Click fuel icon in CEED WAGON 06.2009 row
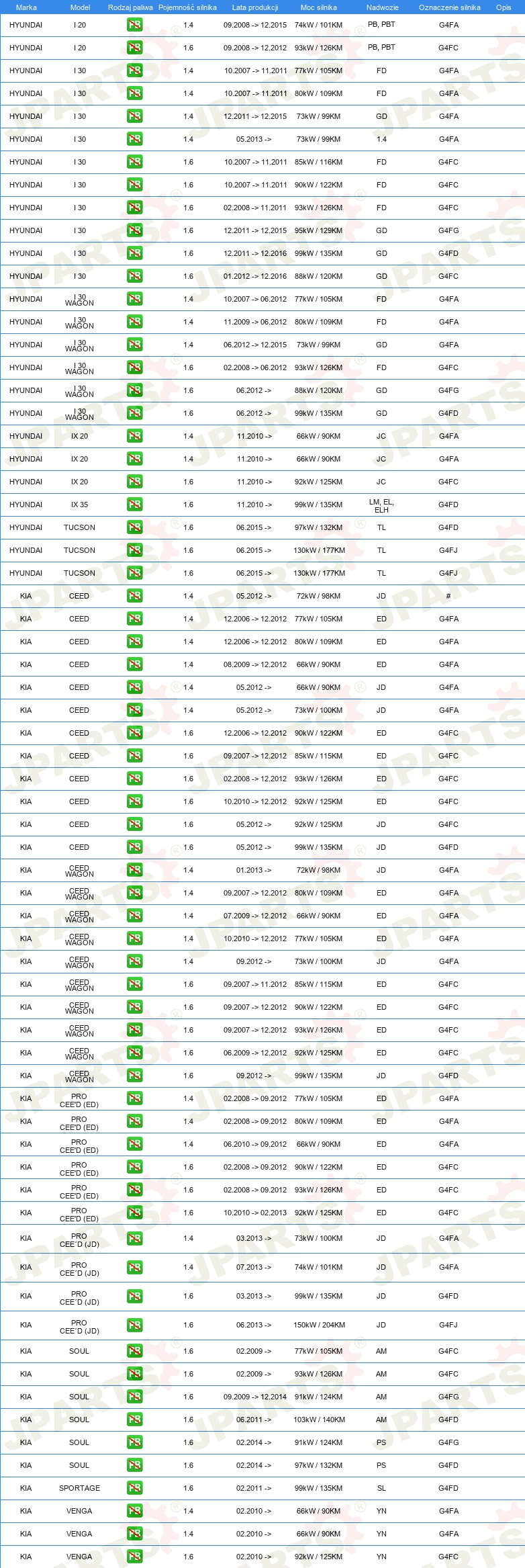525x1568 pixels. click(135, 1053)
